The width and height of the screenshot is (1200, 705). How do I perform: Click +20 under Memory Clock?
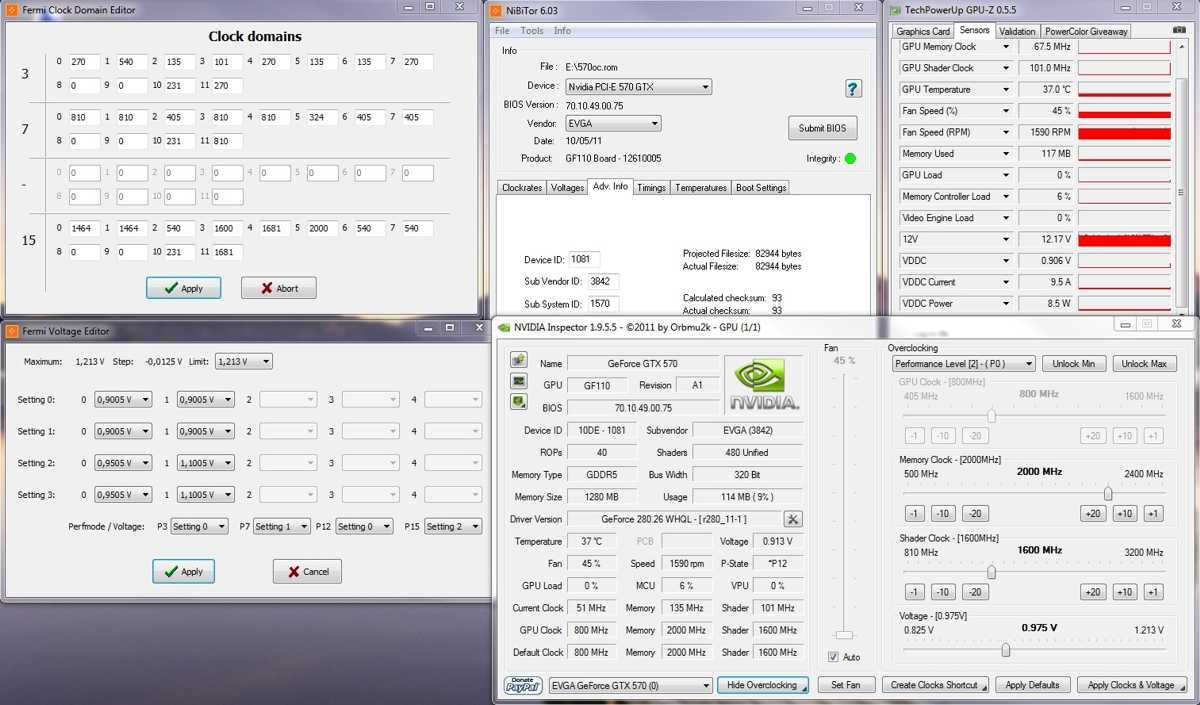pos(1092,513)
